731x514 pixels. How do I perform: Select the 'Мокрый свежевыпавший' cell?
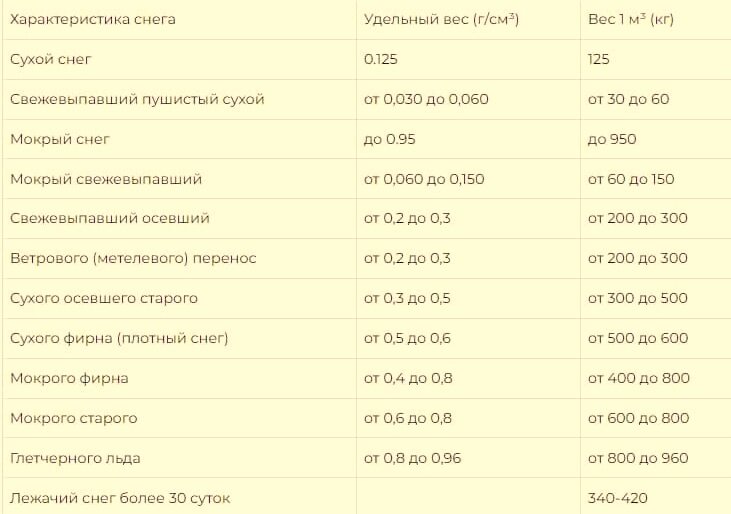click(106, 179)
